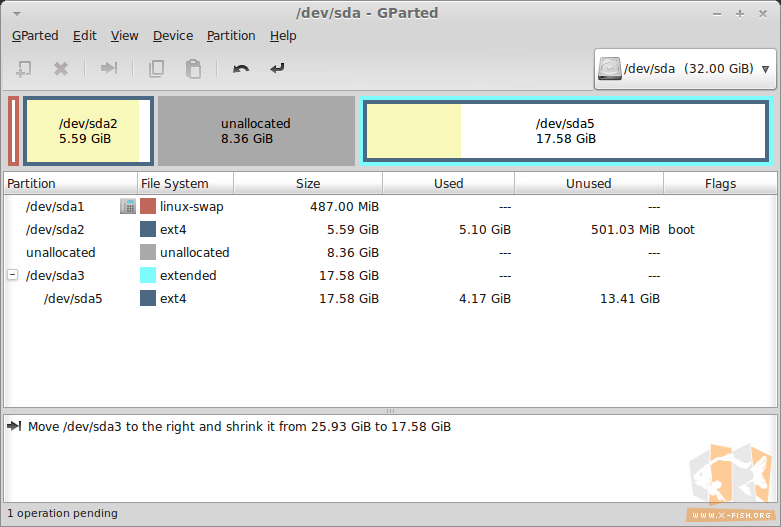Sort by the Flags column header
Image resolution: width=781 pixels, height=527 pixels.
[720, 183]
